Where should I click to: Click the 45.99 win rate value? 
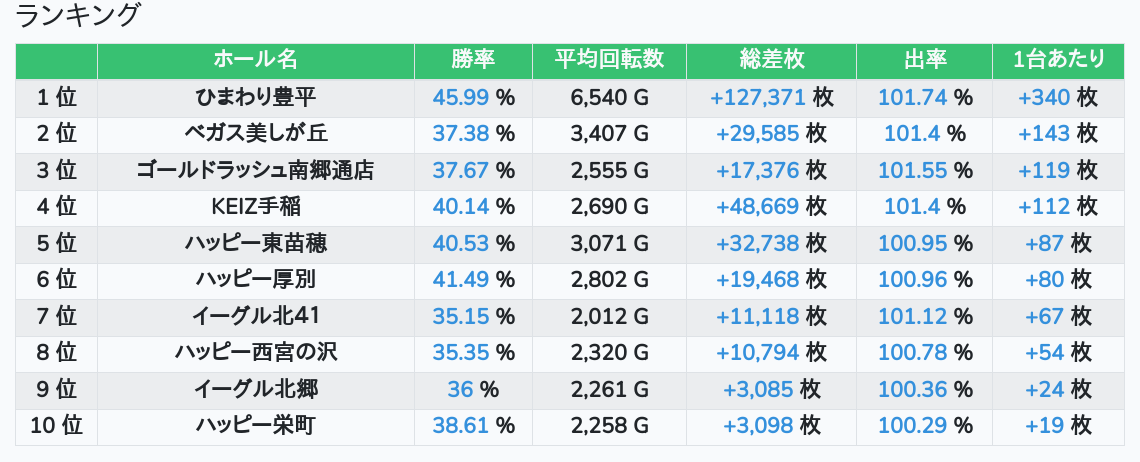461,97
